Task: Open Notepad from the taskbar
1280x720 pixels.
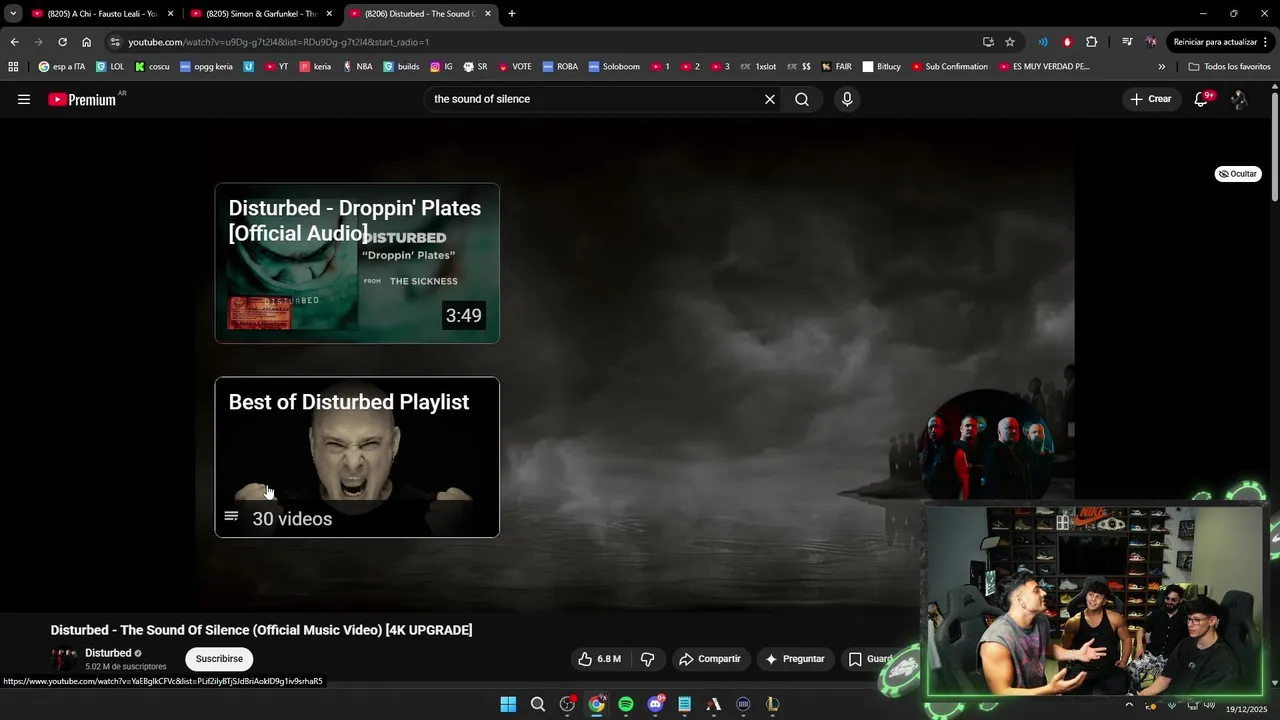Action: point(685,704)
